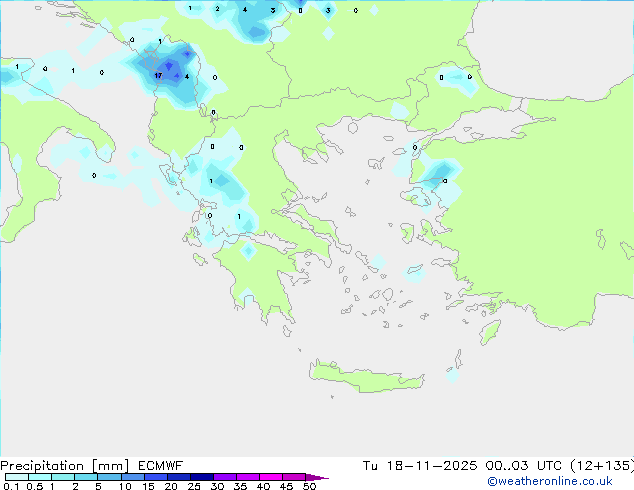The height and width of the screenshot is (490, 634).
Task: Pick the 15–20 mm legend color swatch
Action: click(x=156, y=477)
